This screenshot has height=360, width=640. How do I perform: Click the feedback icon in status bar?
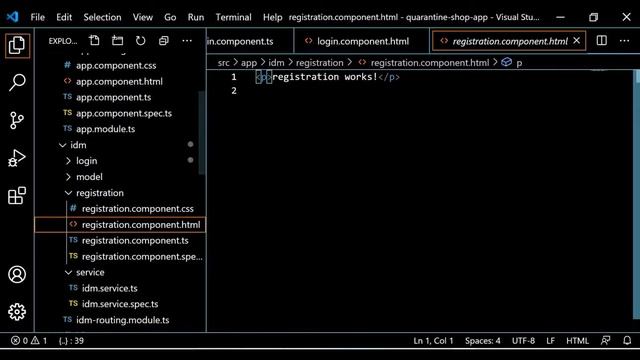(605, 340)
